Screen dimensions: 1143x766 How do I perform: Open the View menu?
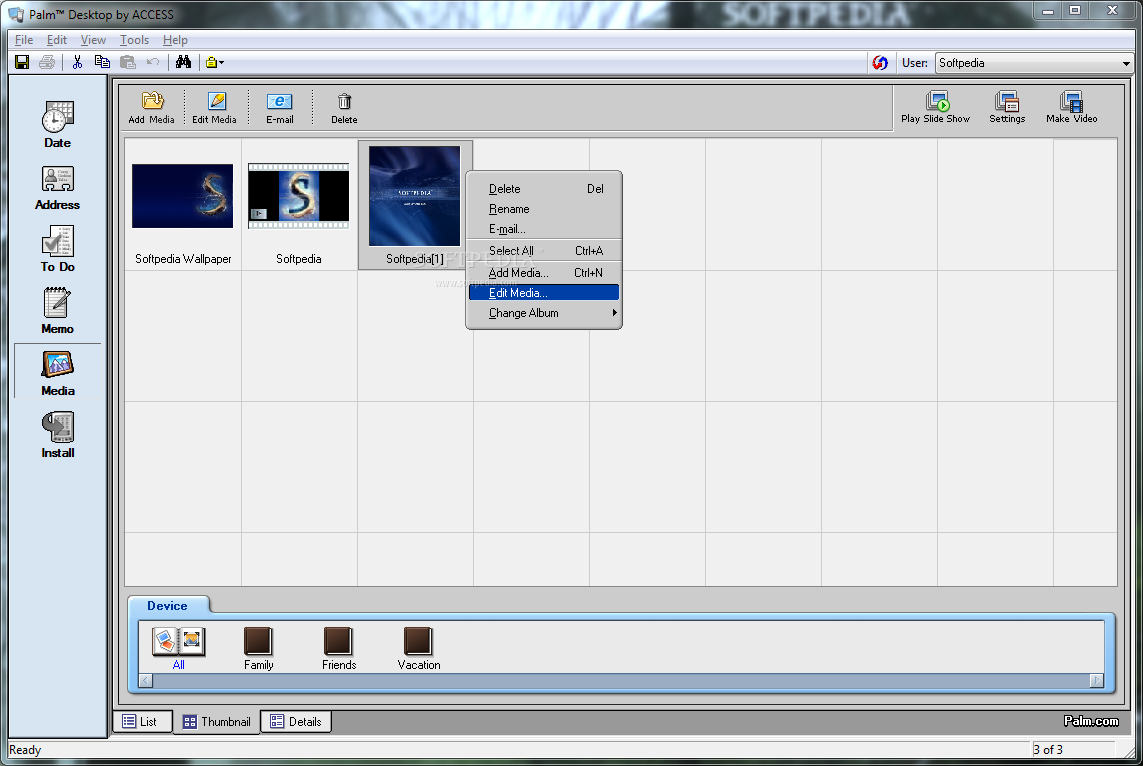(93, 40)
